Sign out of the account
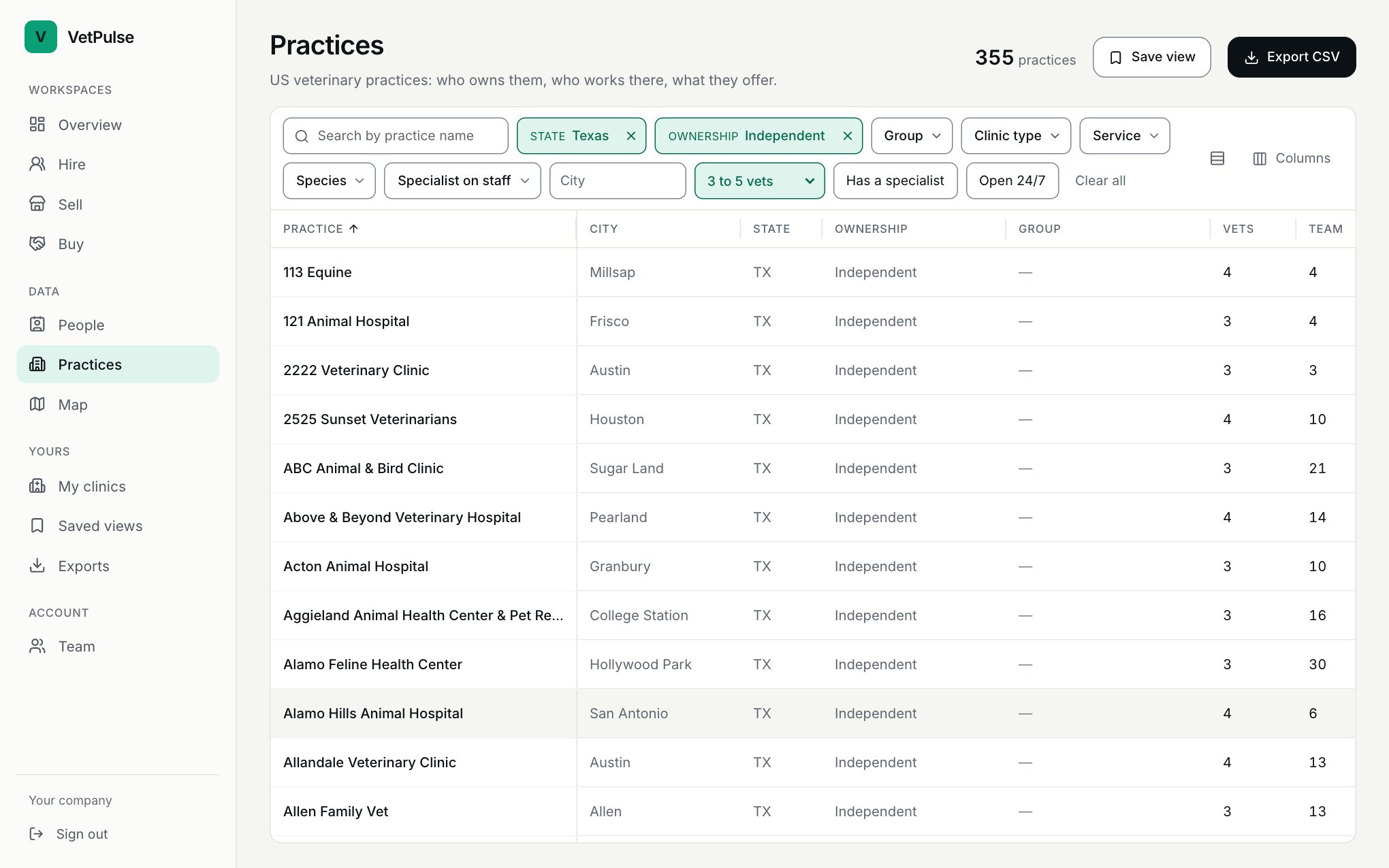The height and width of the screenshot is (868, 1389). click(x=69, y=834)
